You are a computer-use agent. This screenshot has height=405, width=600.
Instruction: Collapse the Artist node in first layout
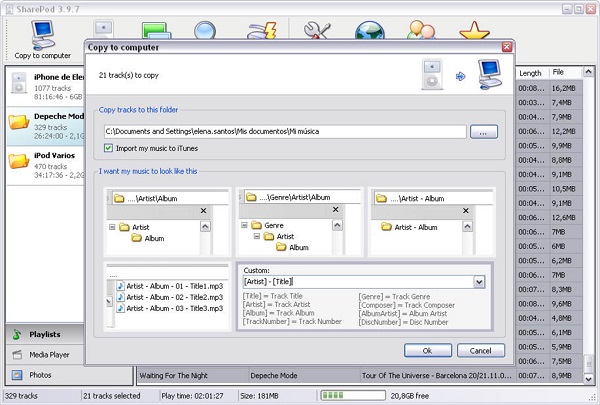[112, 227]
